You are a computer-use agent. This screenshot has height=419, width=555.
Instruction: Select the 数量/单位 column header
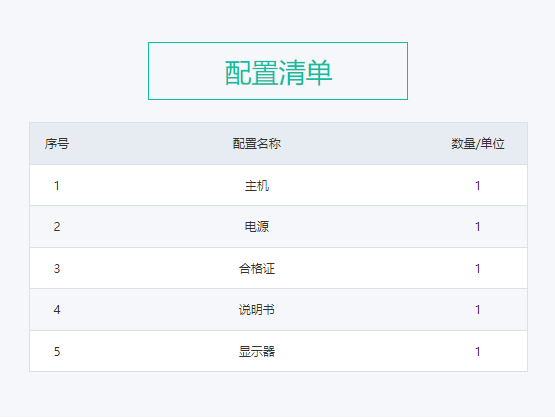click(477, 144)
